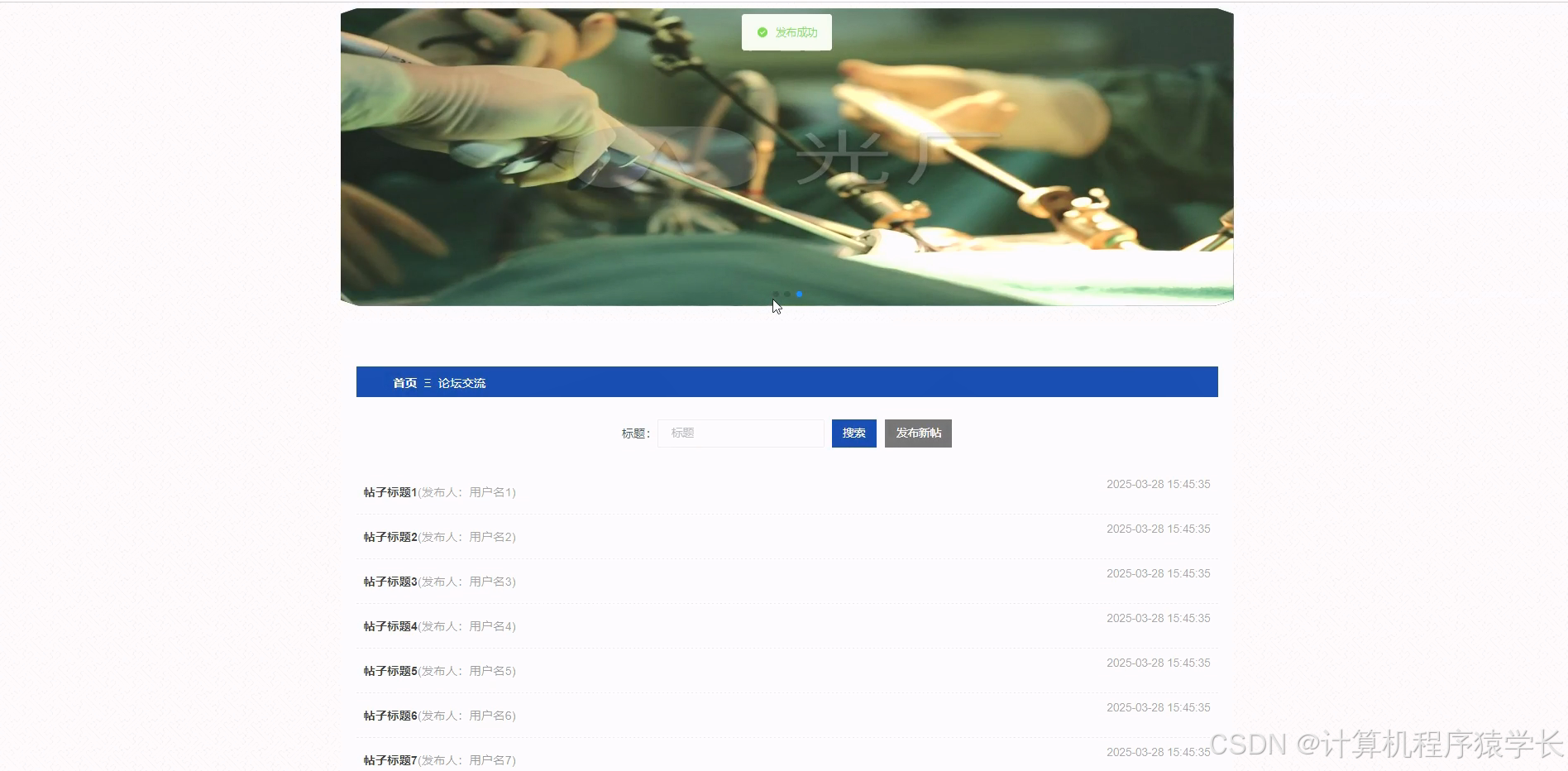Click the green success check icon
Screen dimensions: 1568x771
(762, 32)
